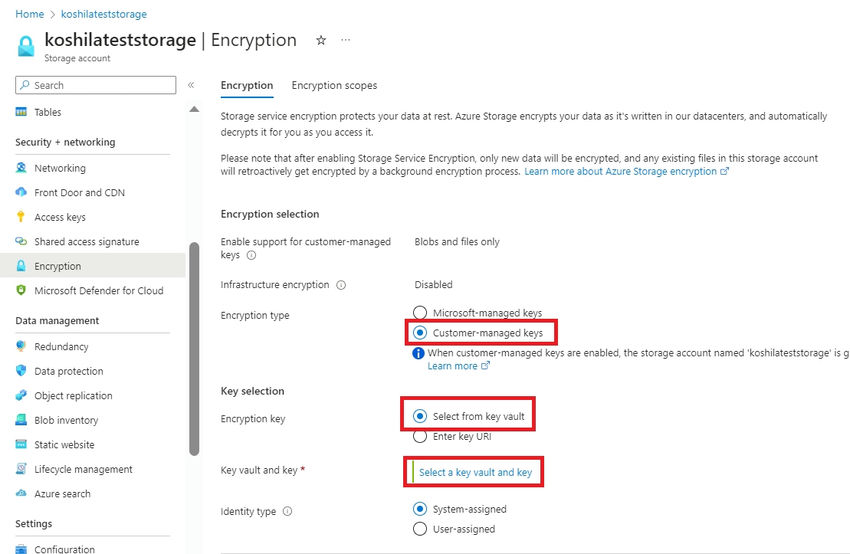This screenshot has width=850, height=554.
Task: Open Azure search menu item
Action: point(62,494)
